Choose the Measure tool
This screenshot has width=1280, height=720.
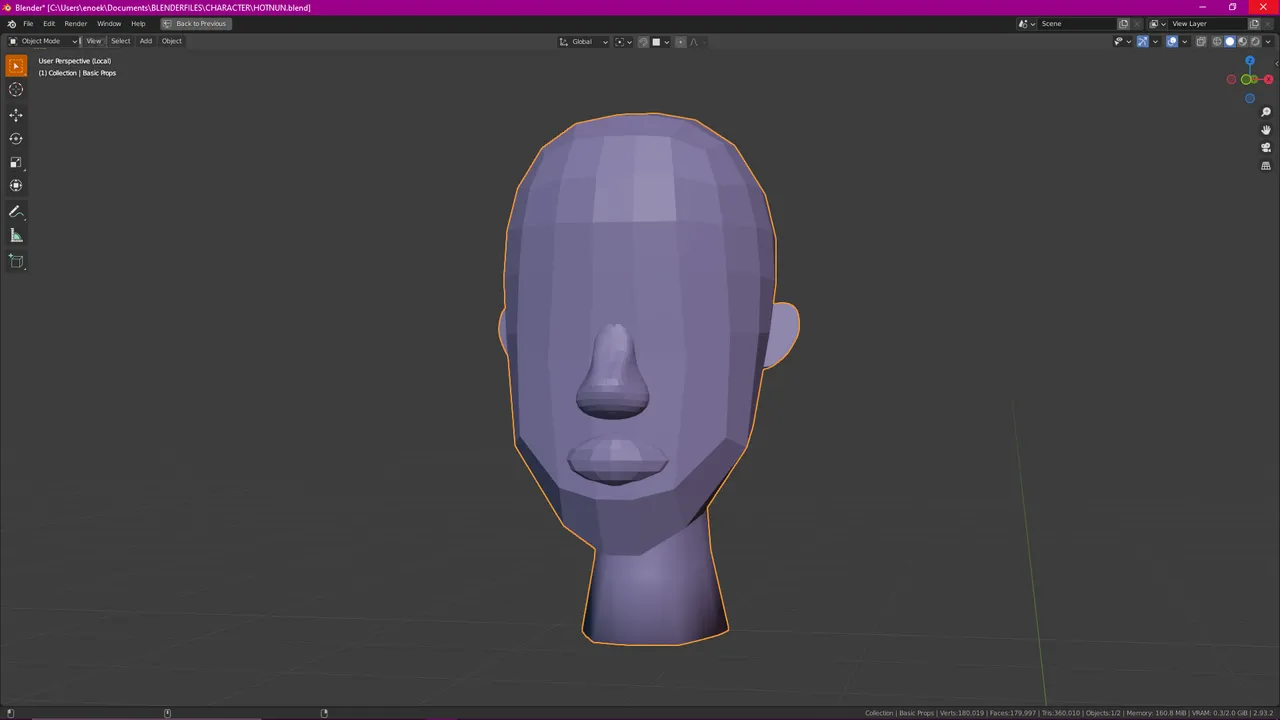click(x=16, y=236)
